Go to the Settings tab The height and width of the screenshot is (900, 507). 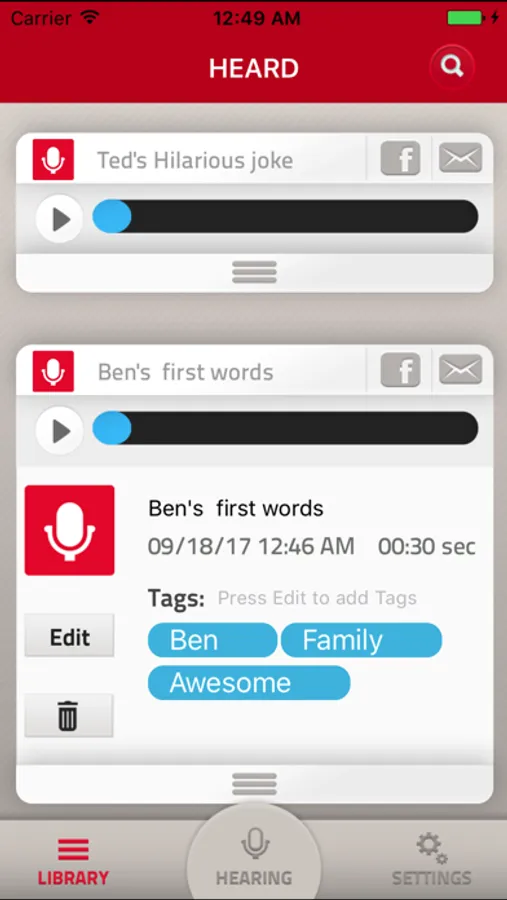432,860
